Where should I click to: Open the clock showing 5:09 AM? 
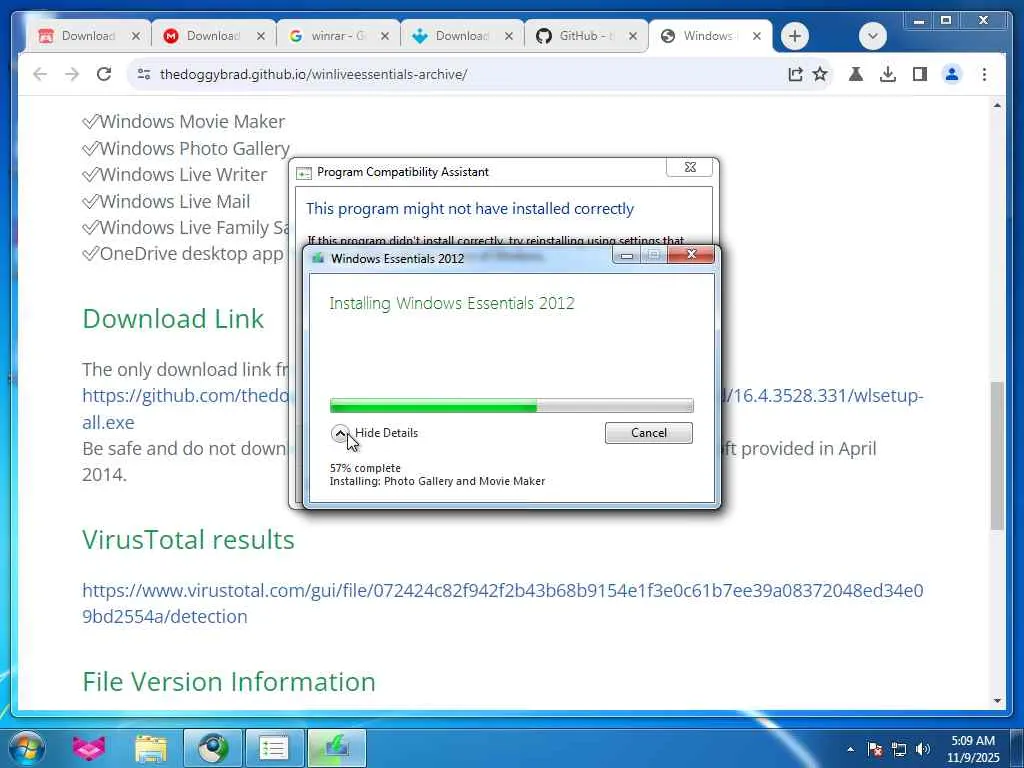pyautogui.click(x=973, y=749)
